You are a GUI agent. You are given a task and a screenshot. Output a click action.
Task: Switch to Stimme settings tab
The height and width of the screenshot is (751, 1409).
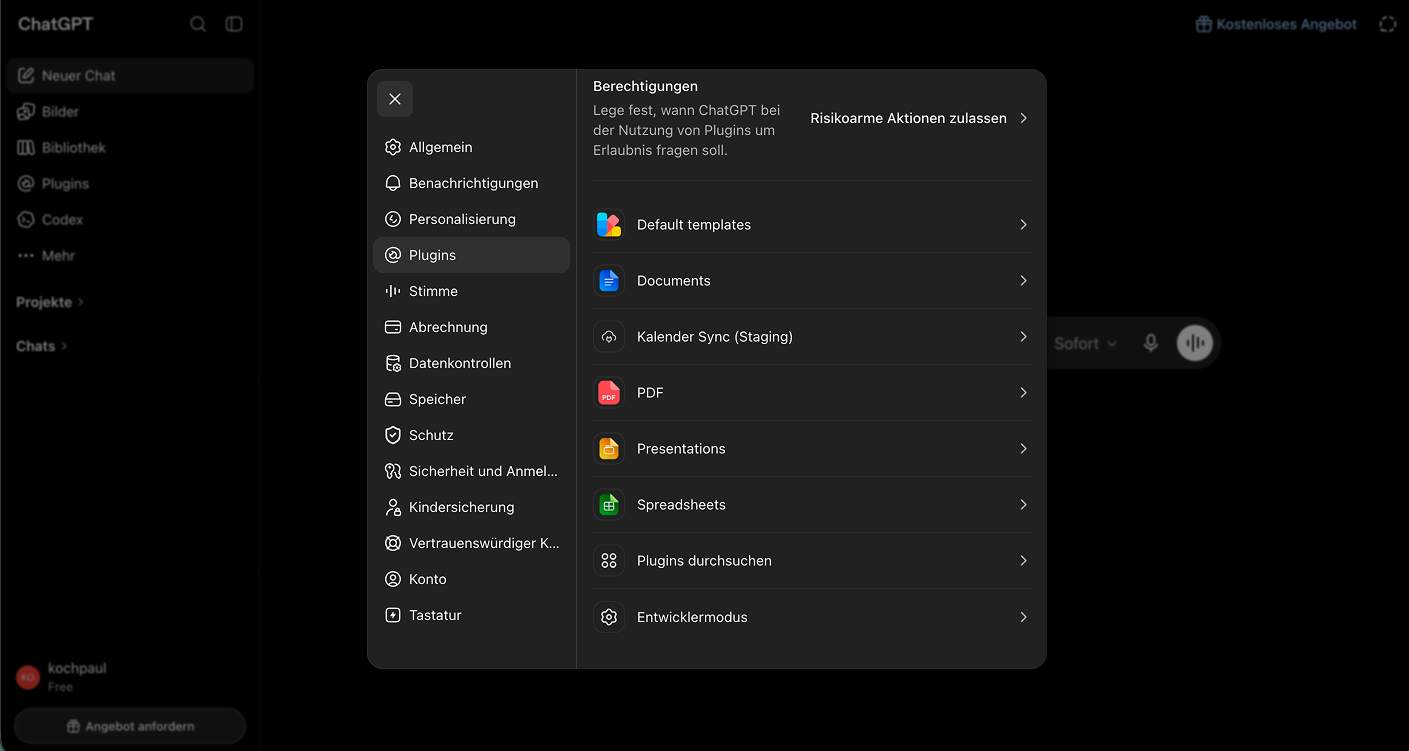click(471, 291)
